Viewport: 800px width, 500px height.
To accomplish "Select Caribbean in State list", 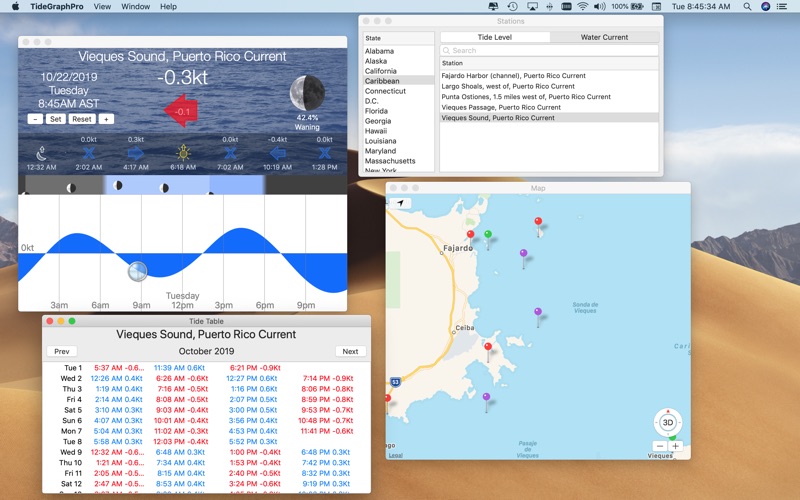I will point(398,81).
